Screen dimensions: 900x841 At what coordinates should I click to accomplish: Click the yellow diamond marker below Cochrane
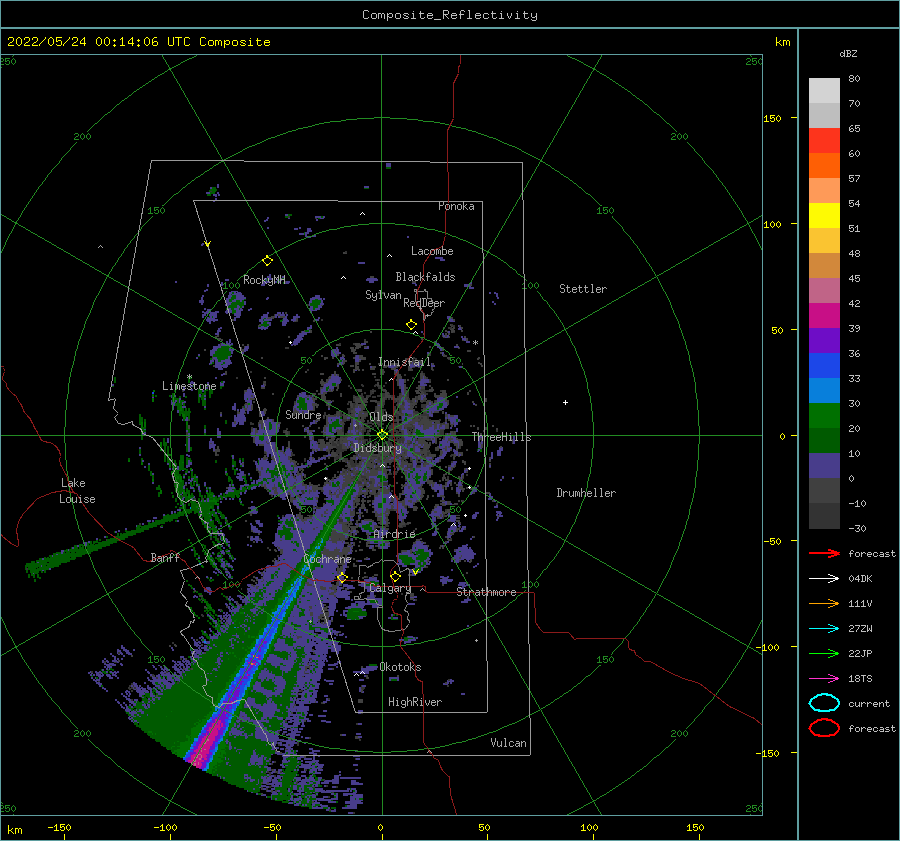pyautogui.click(x=342, y=577)
